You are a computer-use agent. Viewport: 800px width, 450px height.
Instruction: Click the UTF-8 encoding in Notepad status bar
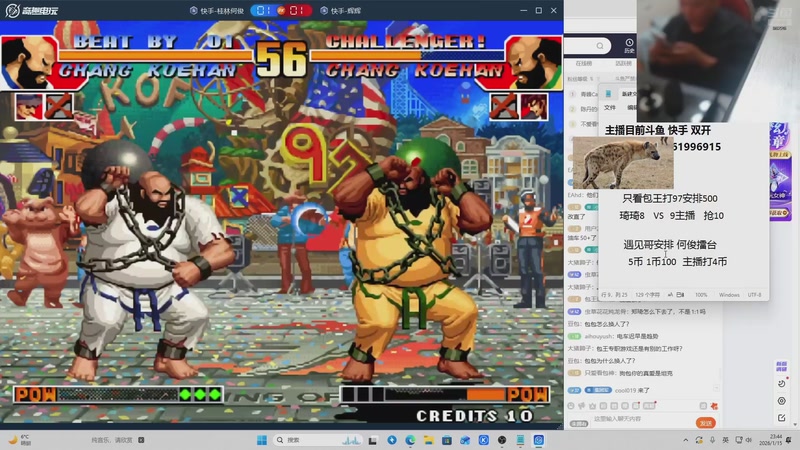pos(755,295)
